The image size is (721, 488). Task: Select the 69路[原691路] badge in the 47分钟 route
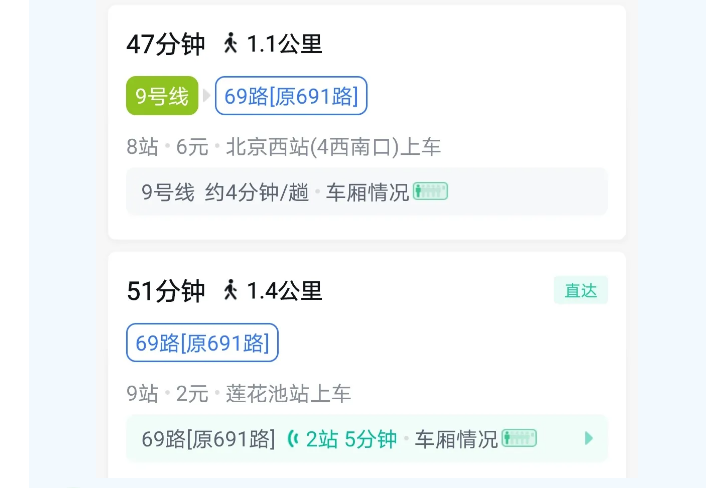[x=291, y=96]
